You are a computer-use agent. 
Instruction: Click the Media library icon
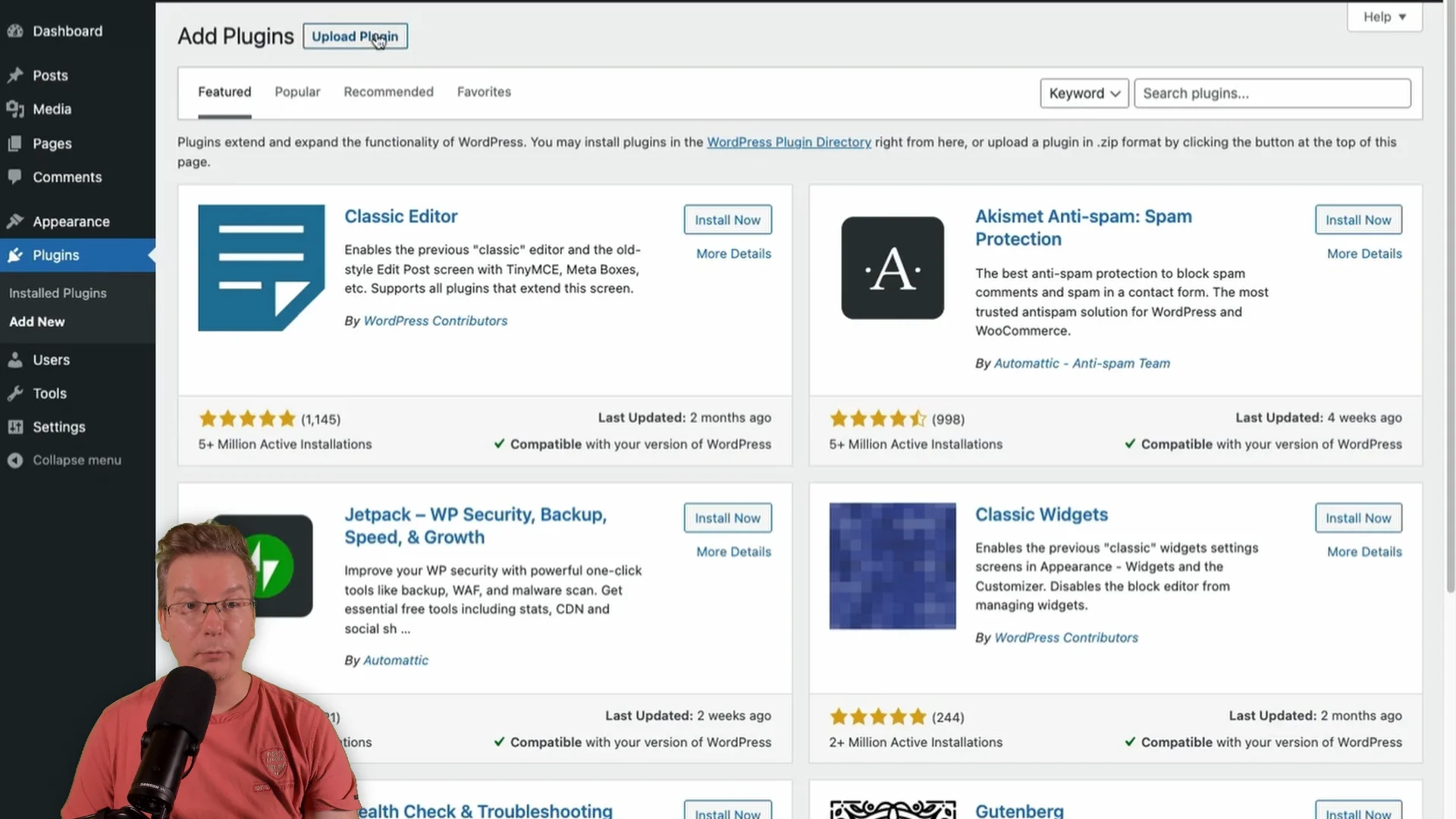tap(17, 108)
